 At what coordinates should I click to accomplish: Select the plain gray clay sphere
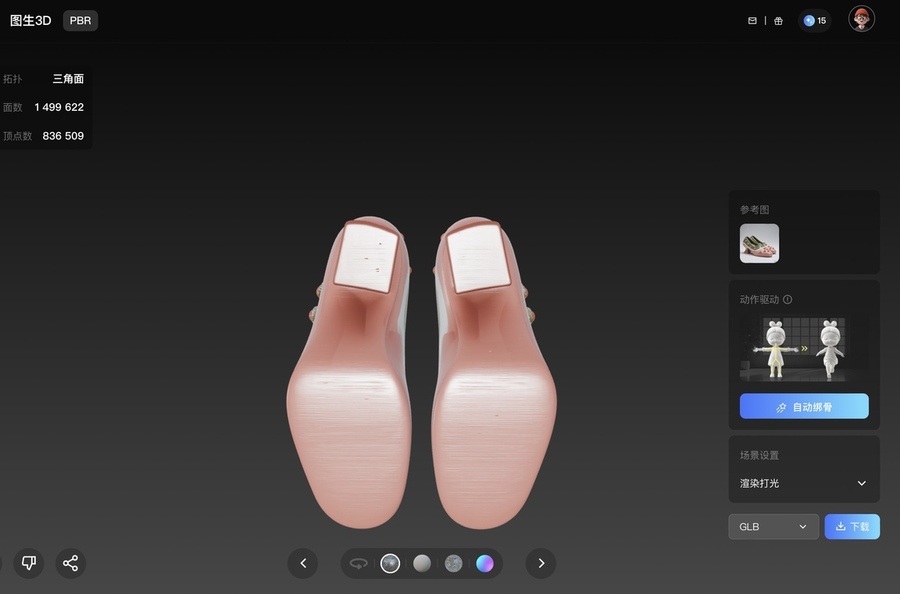pyautogui.click(x=422, y=563)
